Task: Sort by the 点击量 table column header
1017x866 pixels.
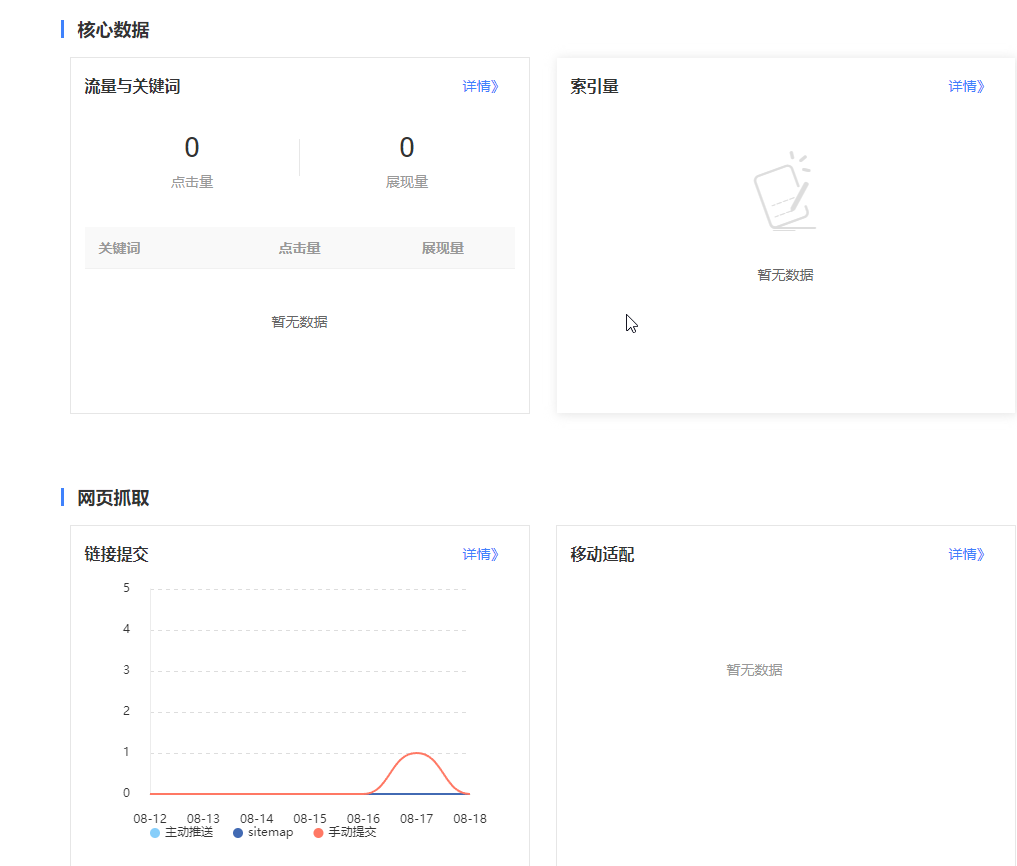Action: [x=299, y=249]
